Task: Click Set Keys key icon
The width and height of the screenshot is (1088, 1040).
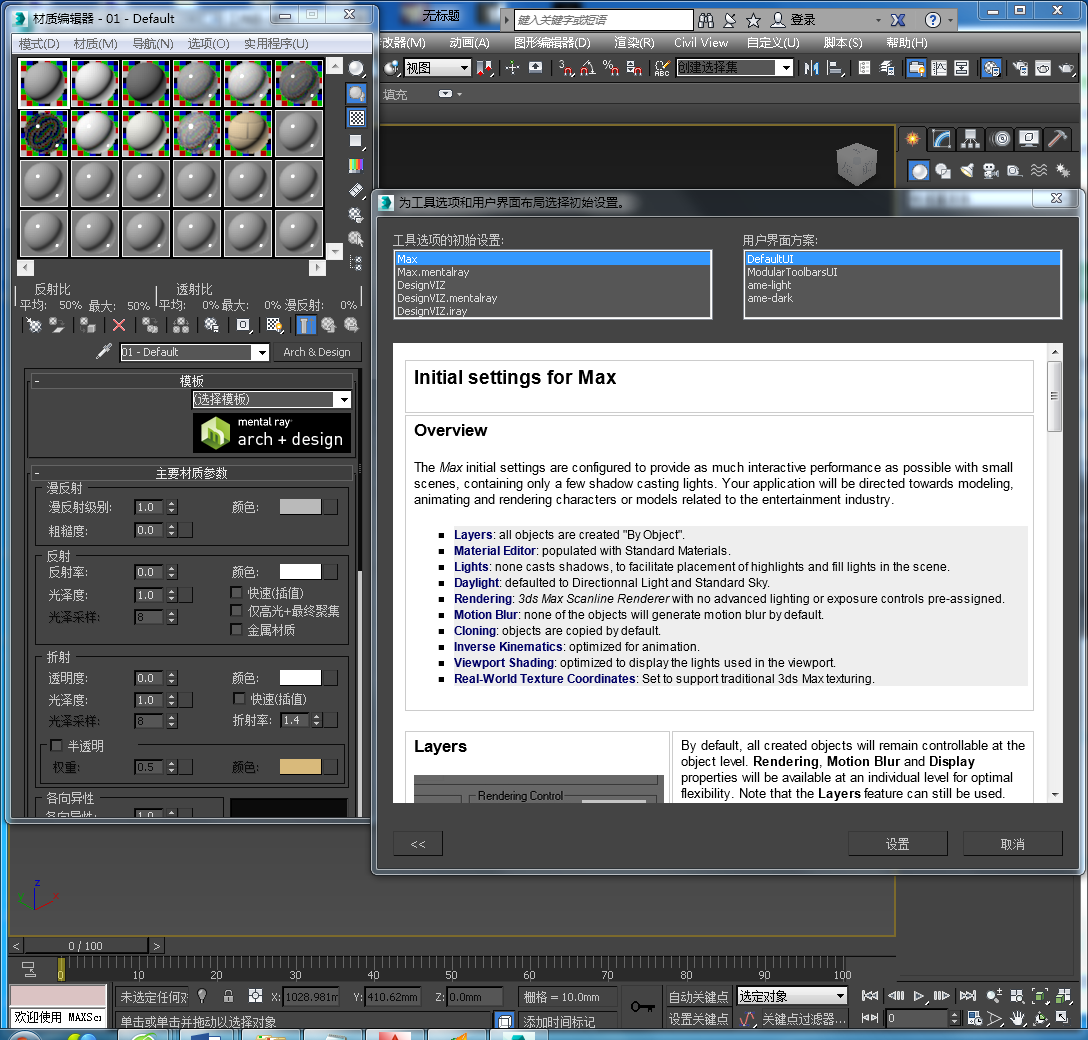Action: [642, 1006]
